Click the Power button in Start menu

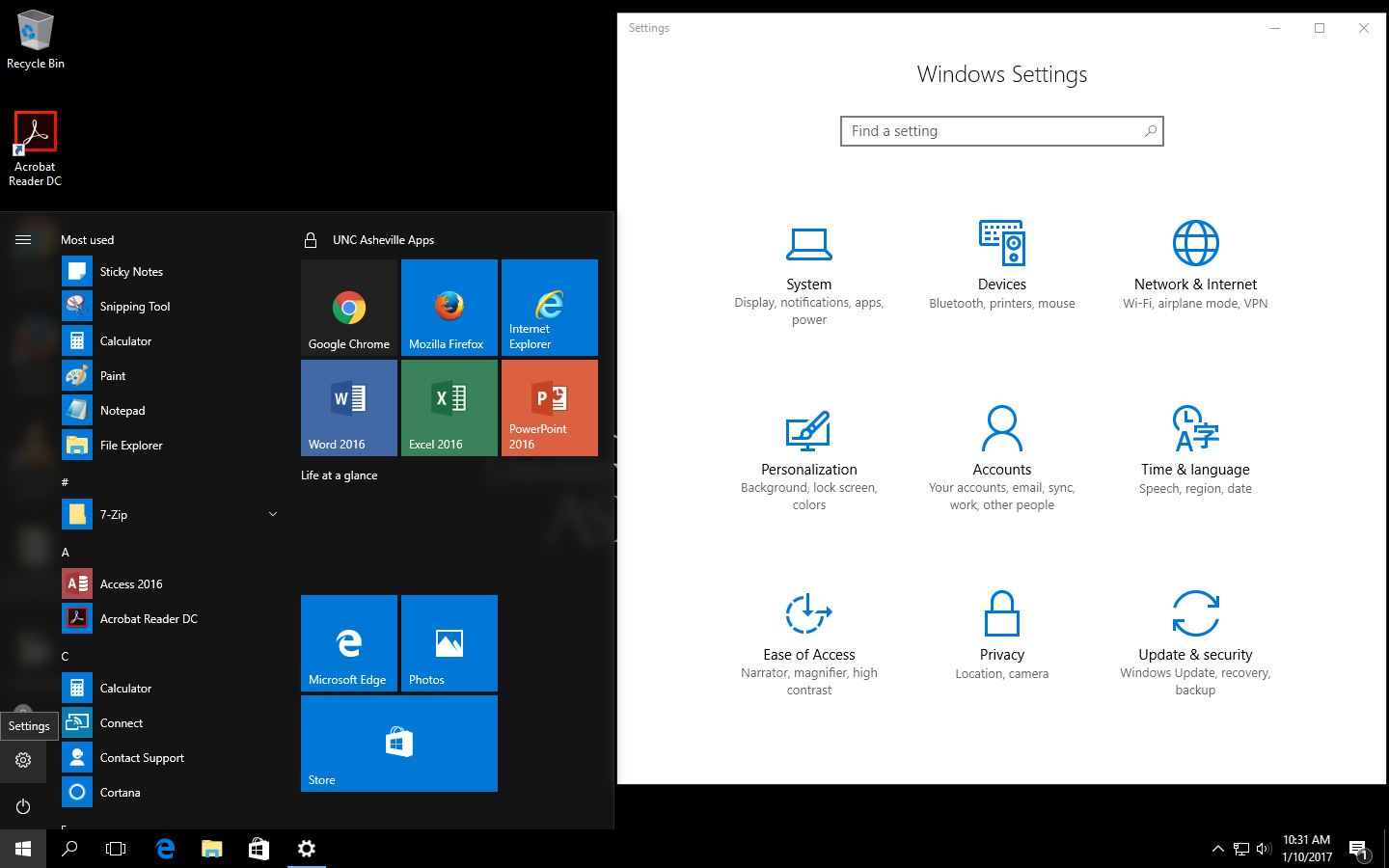point(23,806)
